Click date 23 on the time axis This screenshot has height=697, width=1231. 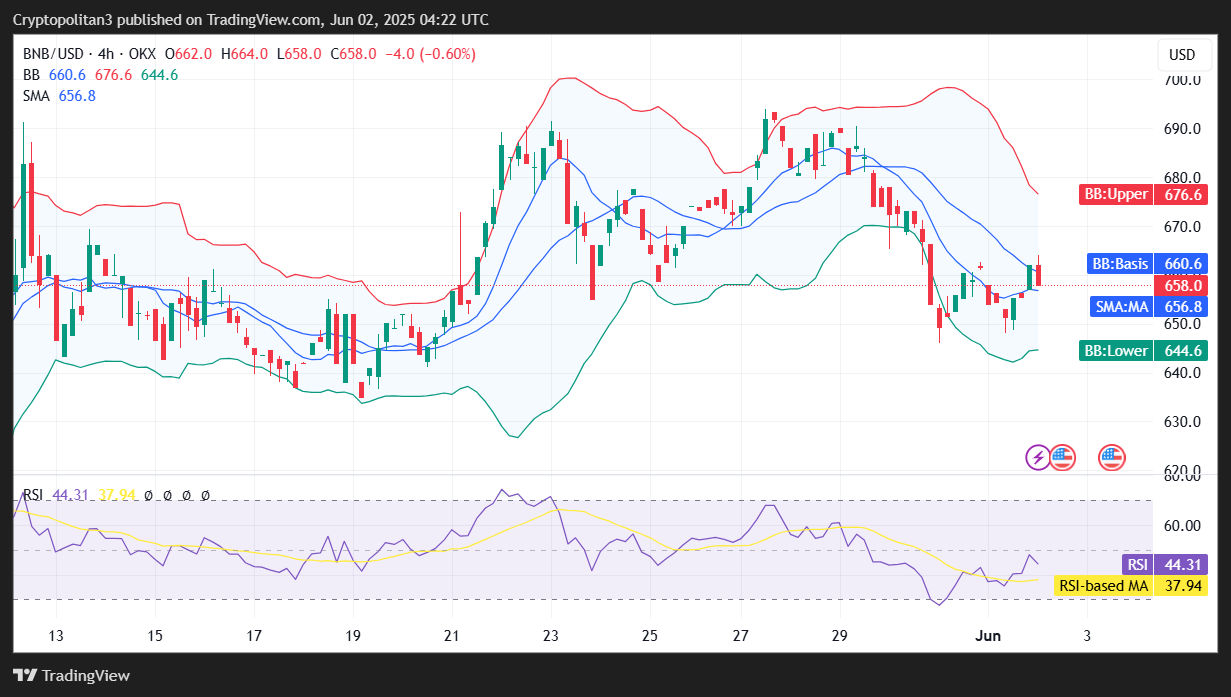point(551,636)
